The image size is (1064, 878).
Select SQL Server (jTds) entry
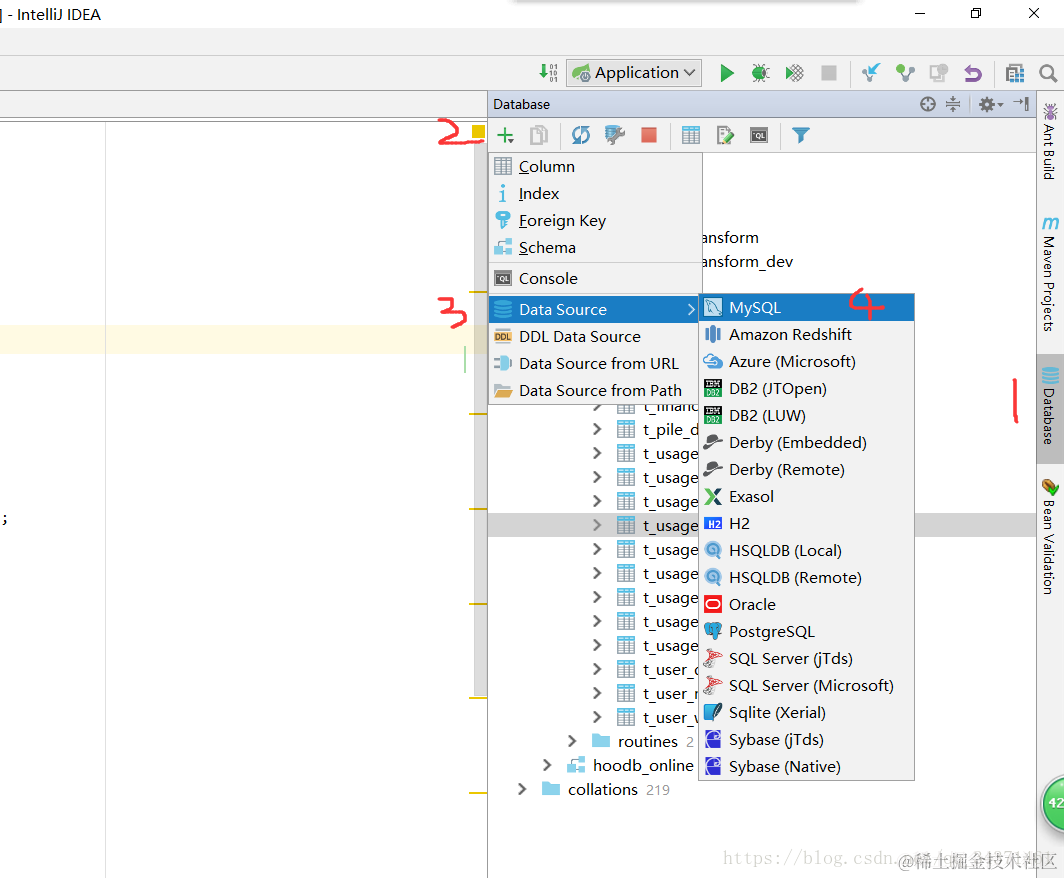[807, 659]
